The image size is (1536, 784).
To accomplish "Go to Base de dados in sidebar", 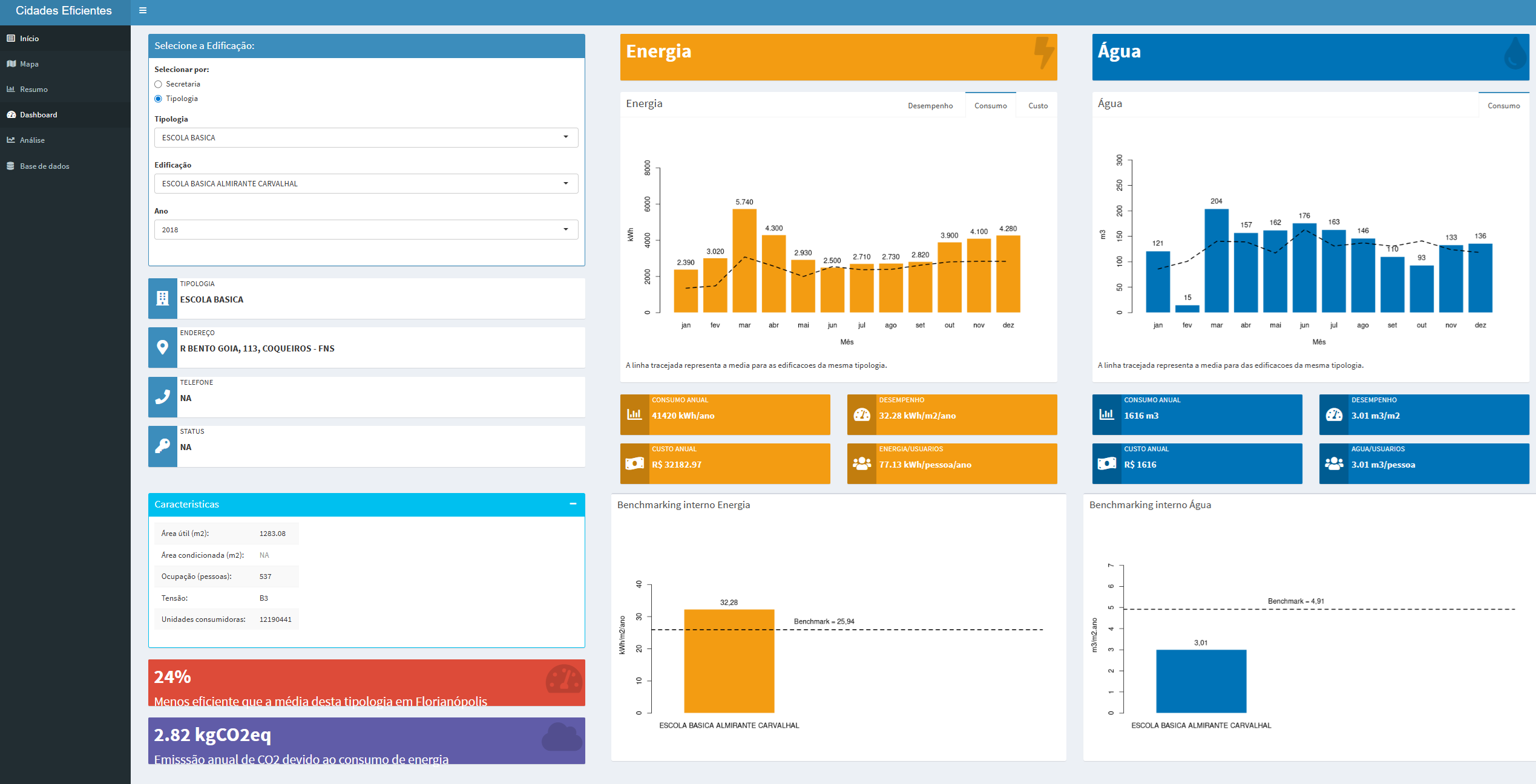I will 44,166.
